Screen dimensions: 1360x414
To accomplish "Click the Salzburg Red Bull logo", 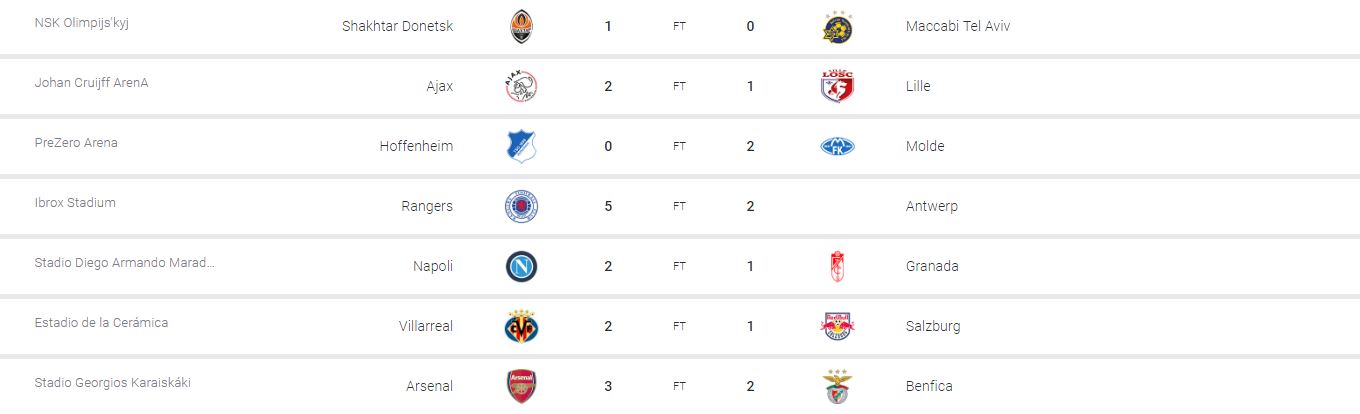I will coord(836,326).
